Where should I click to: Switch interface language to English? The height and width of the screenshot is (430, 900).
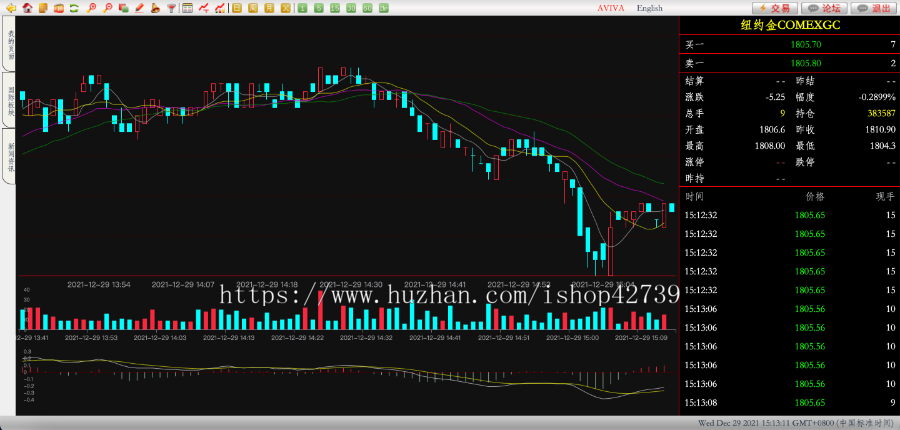click(649, 8)
